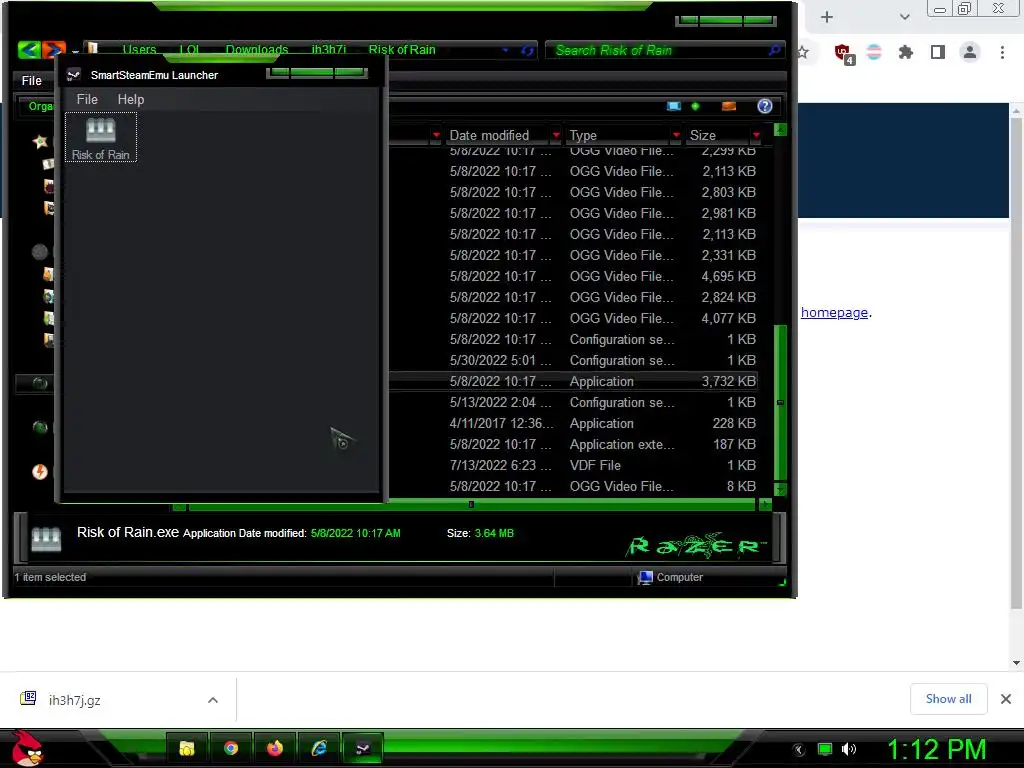
Task: Open uBlock Origin extension icon
Action: (x=844, y=54)
